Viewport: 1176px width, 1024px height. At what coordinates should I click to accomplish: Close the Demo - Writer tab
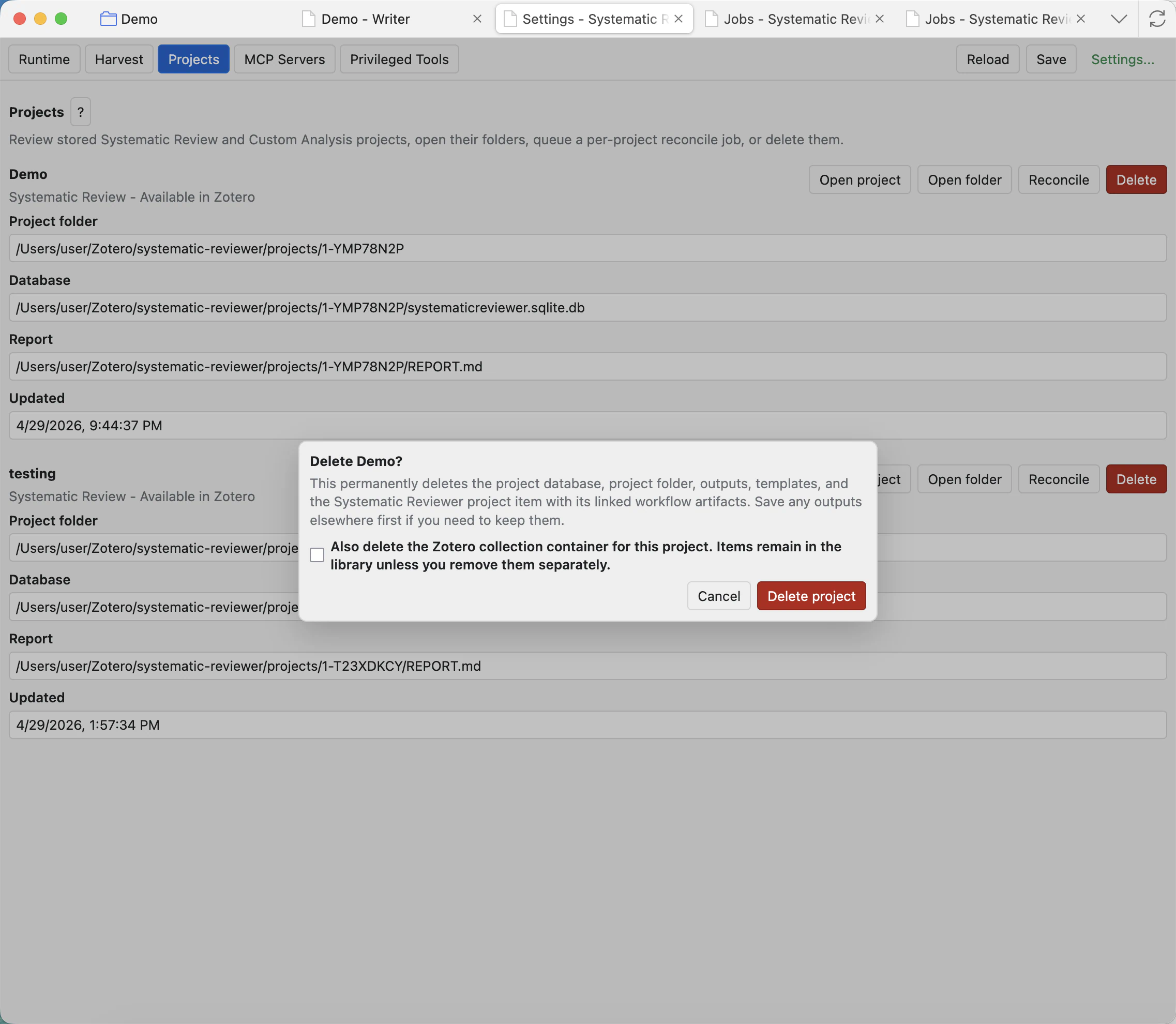[x=477, y=19]
